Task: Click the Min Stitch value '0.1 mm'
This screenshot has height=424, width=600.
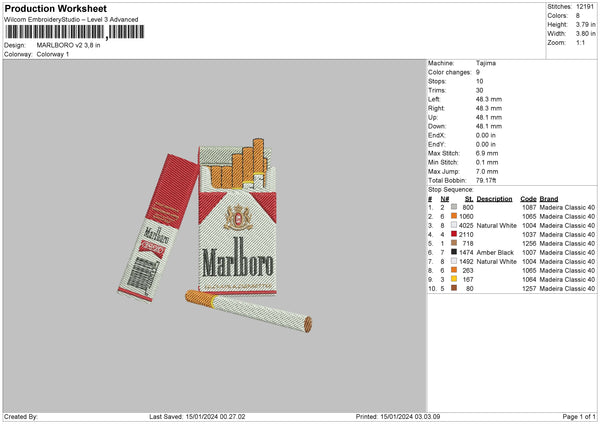Action: tap(487, 162)
